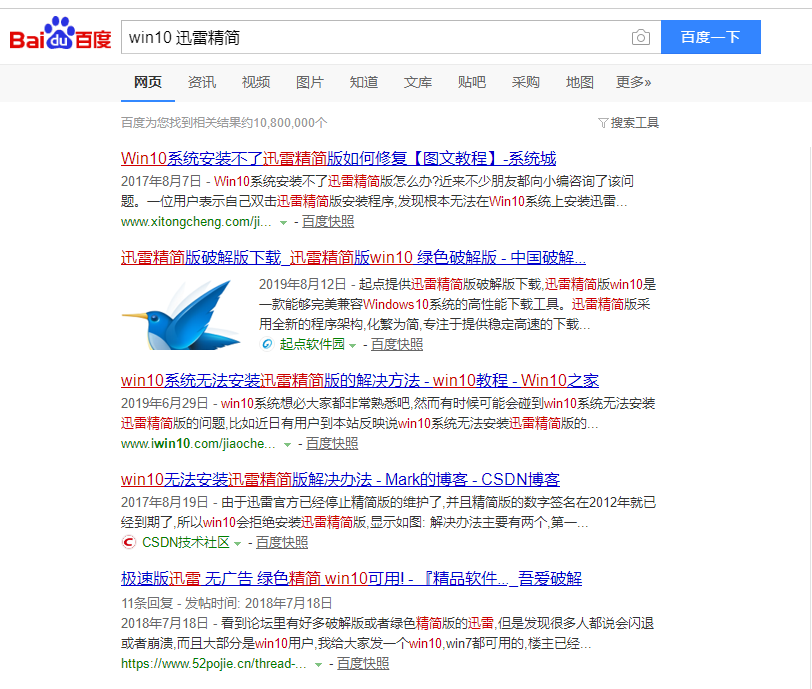Click the date 2017年8月19日
The image size is (812, 689).
pos(165,503)
